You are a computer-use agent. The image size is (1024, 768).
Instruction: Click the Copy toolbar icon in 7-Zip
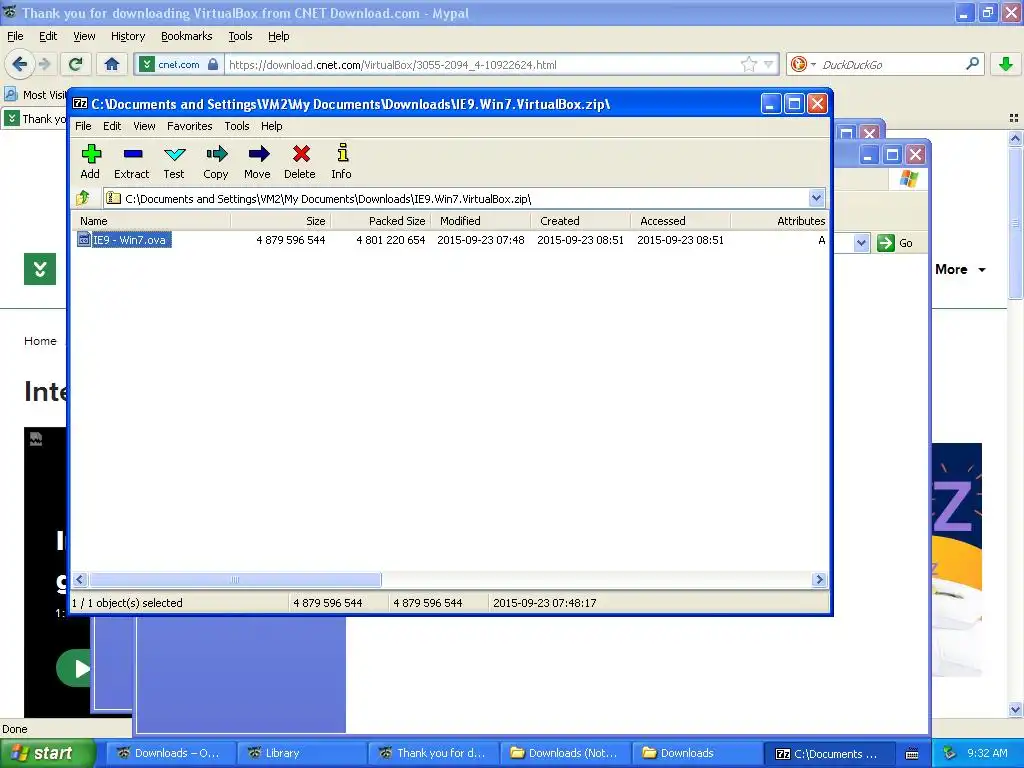(x=216, y=161)
